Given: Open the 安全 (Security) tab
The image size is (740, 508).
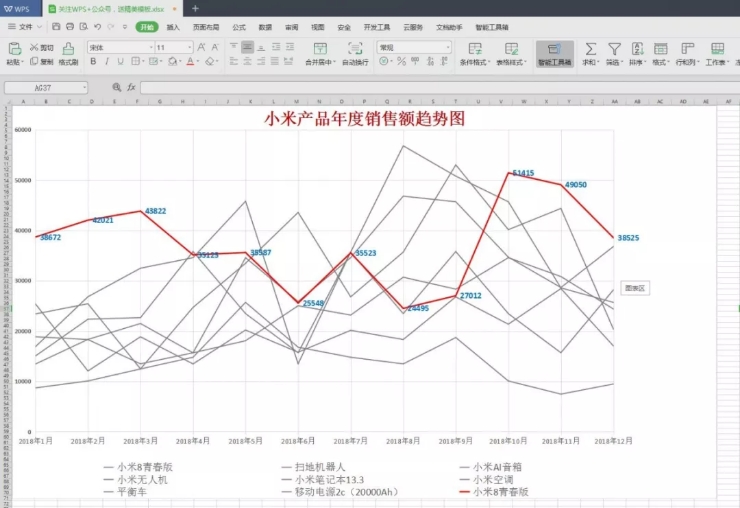Looking at the screenshot, I should [x=344, y=27].
